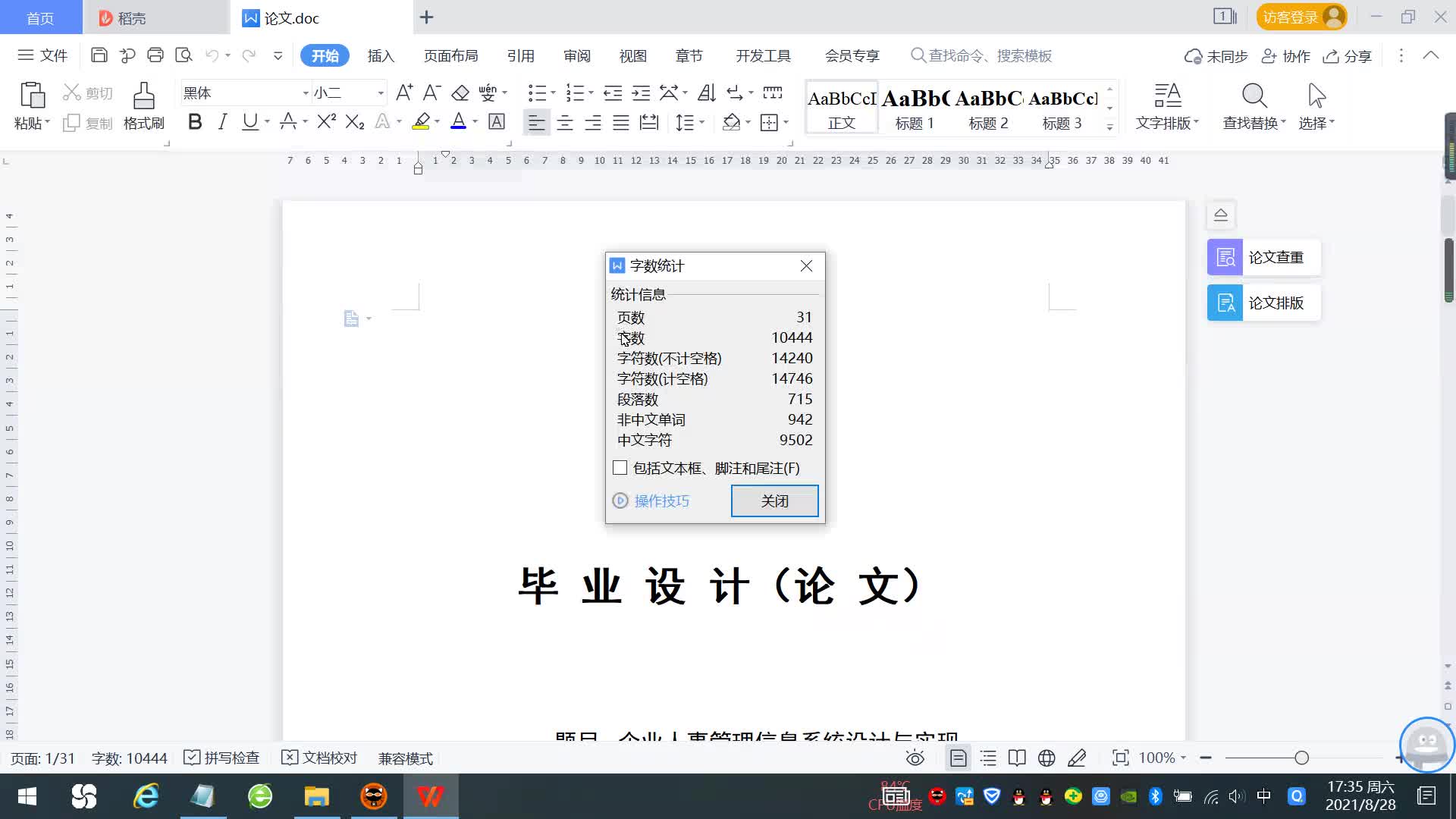Viewport: 1456px width, 819px height.
Task: Click the zoom slider handle
Action: coord(1301,758)
